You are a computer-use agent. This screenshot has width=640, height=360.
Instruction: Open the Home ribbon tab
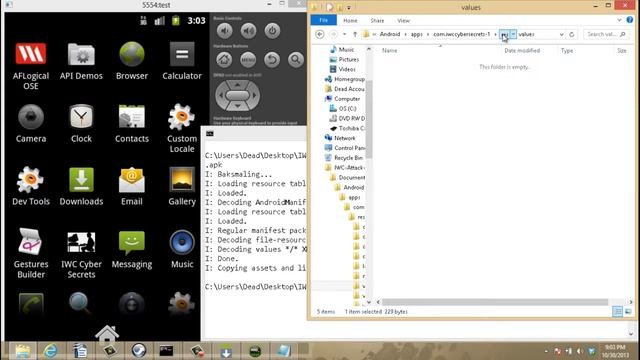pyautogui.click(x=350, y=20)
